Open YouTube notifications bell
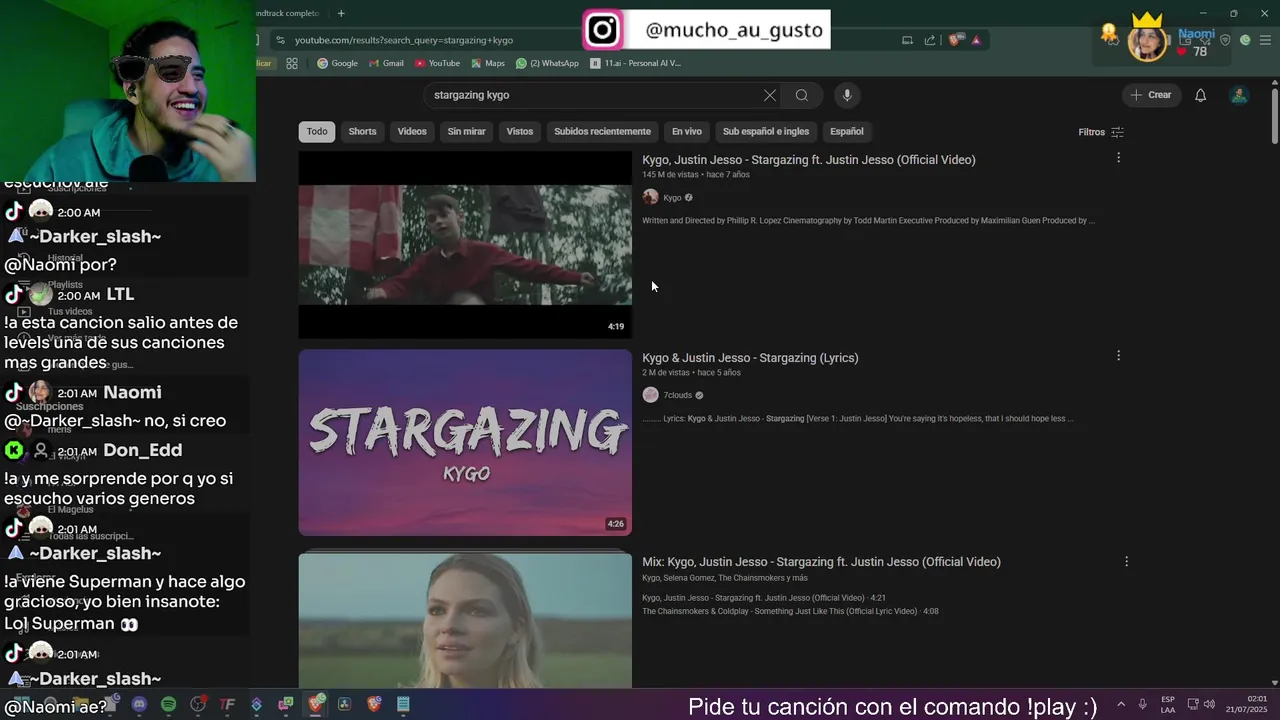 [1201, 95]
